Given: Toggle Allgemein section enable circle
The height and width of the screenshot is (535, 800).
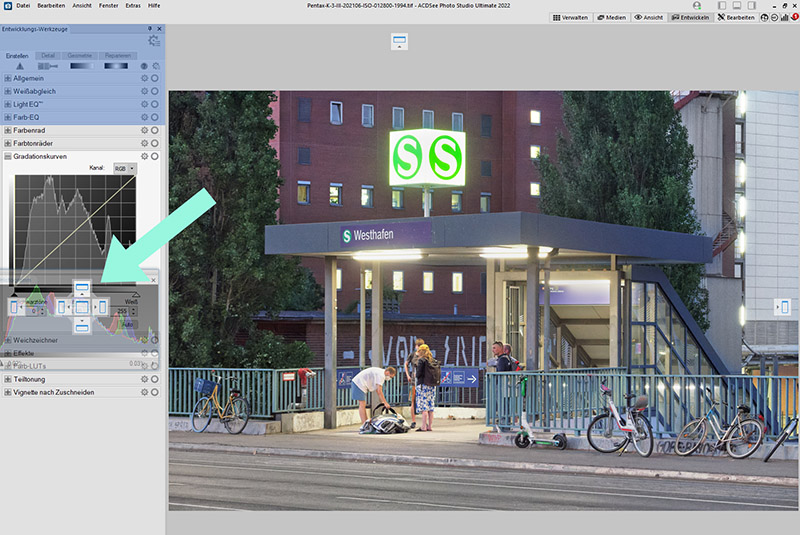Looking at the screenshot, I should click(x=155, y=79).
